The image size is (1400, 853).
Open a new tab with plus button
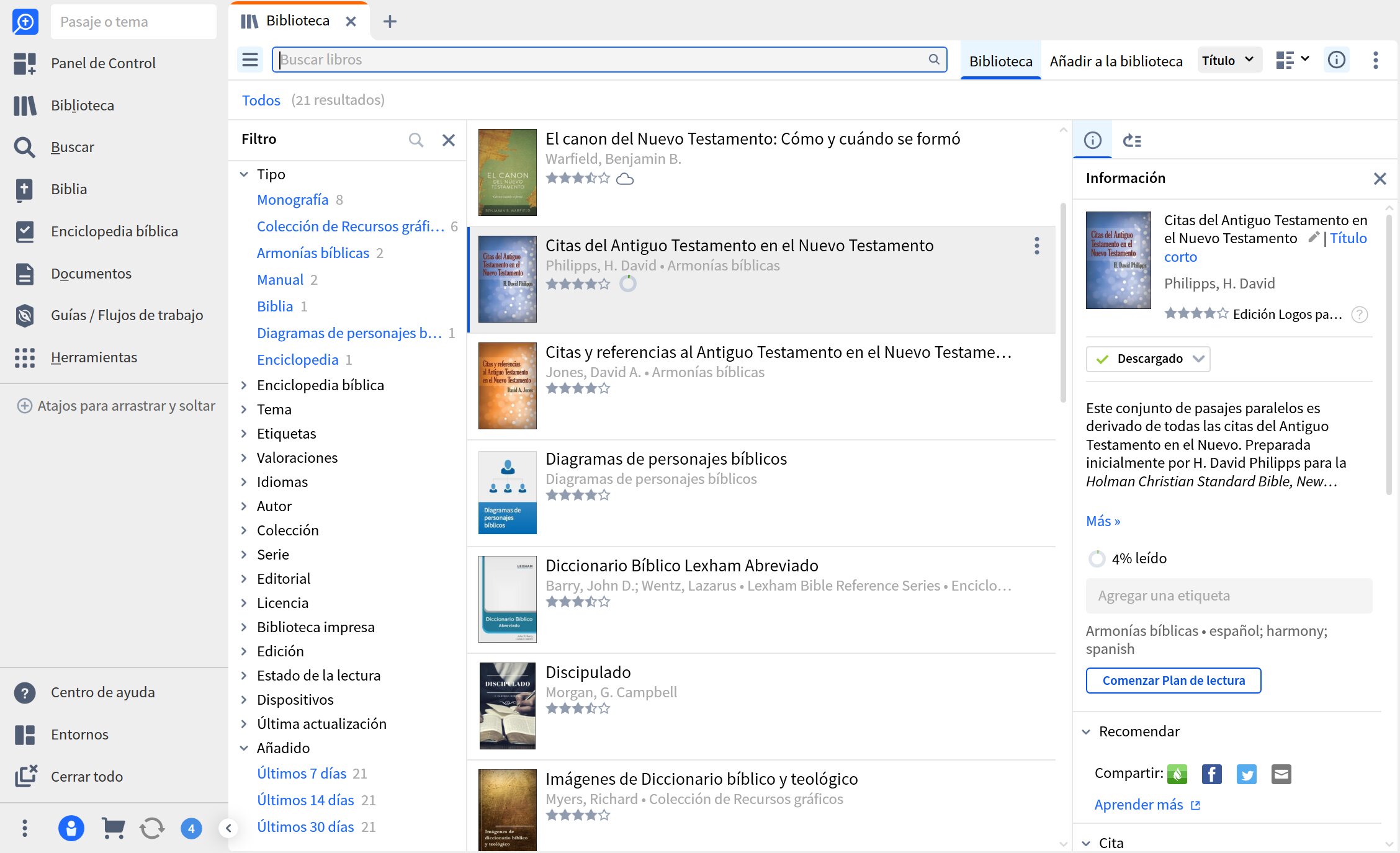pyautogui.click(x=390, y=22)
